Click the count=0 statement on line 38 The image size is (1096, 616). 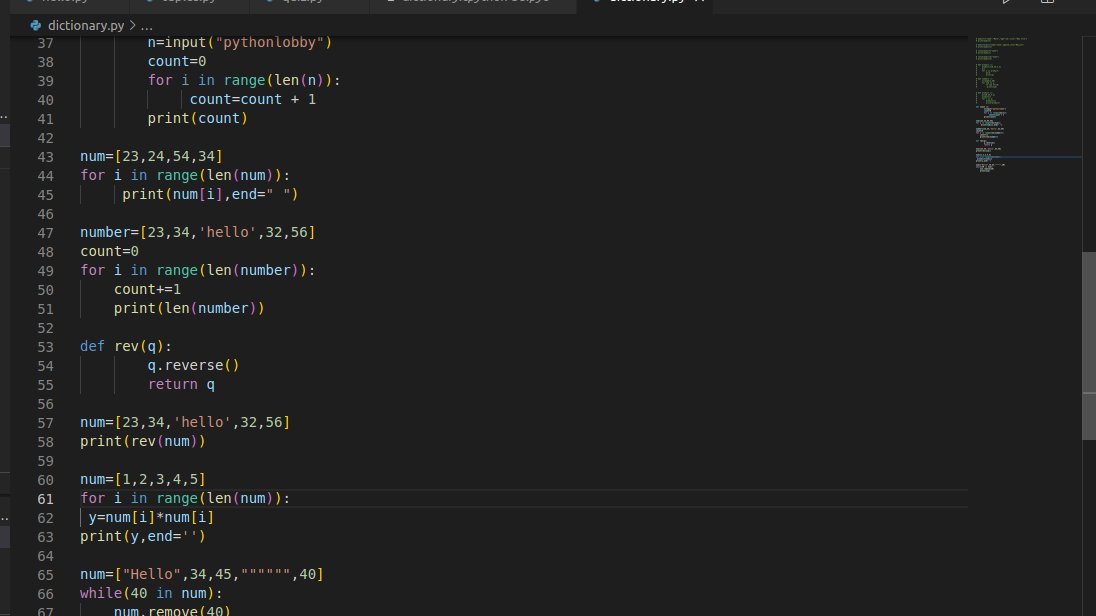177,62
